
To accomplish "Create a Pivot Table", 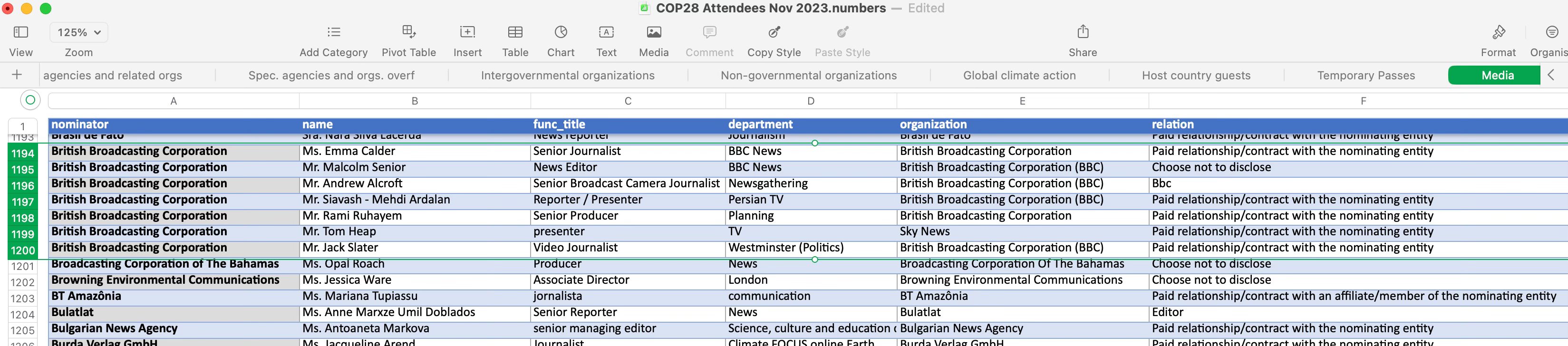I will coord(408,32).
